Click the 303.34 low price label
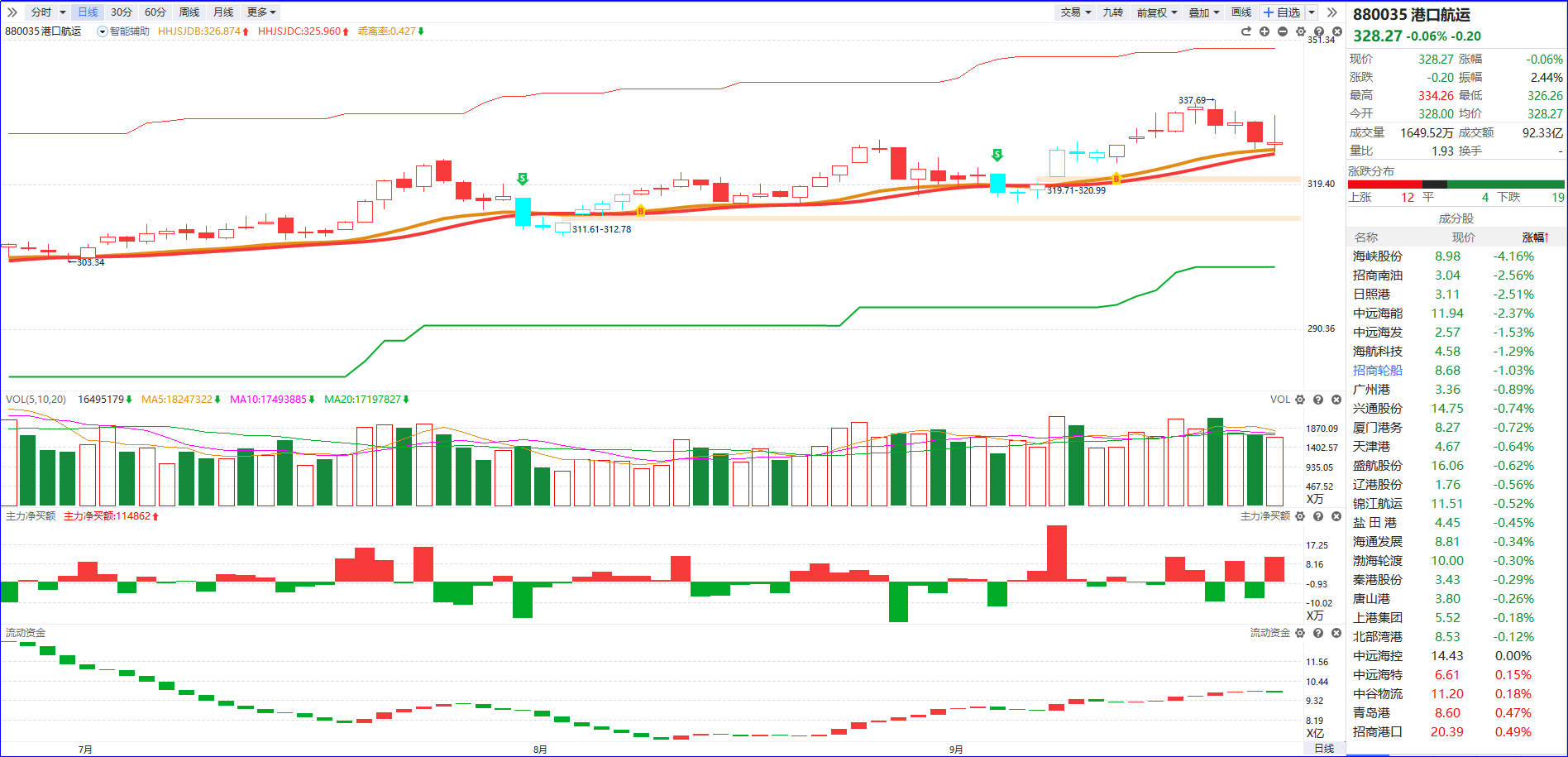This screenshot has height=757, width=1568. tap(90, 262)
